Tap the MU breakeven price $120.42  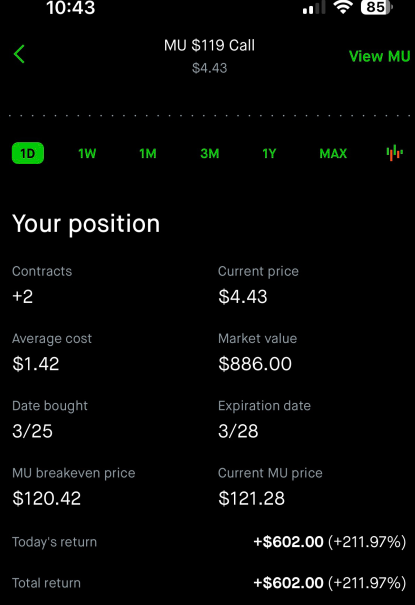point(47,498)
